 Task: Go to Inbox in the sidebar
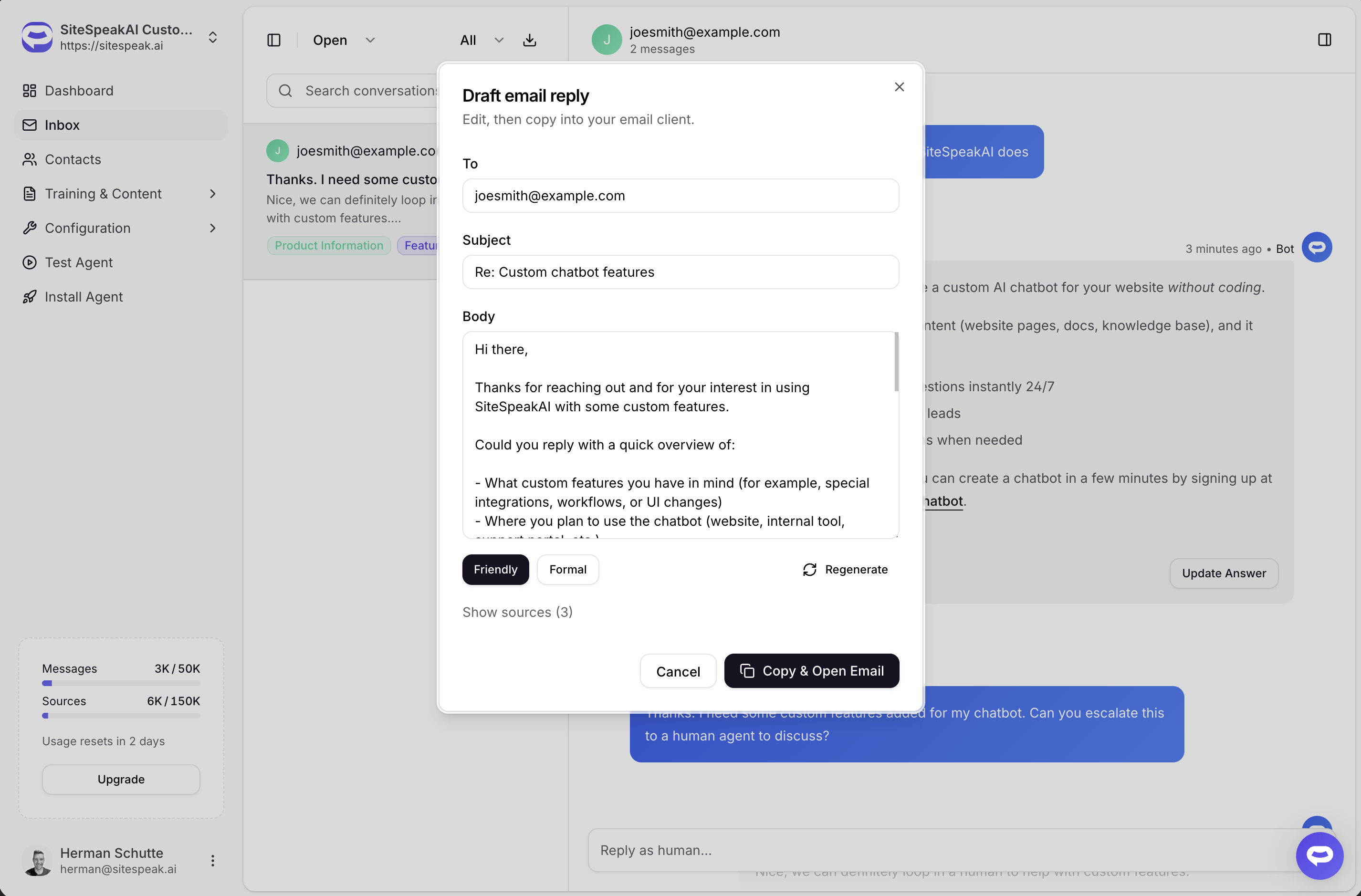(x=121, y=125)
